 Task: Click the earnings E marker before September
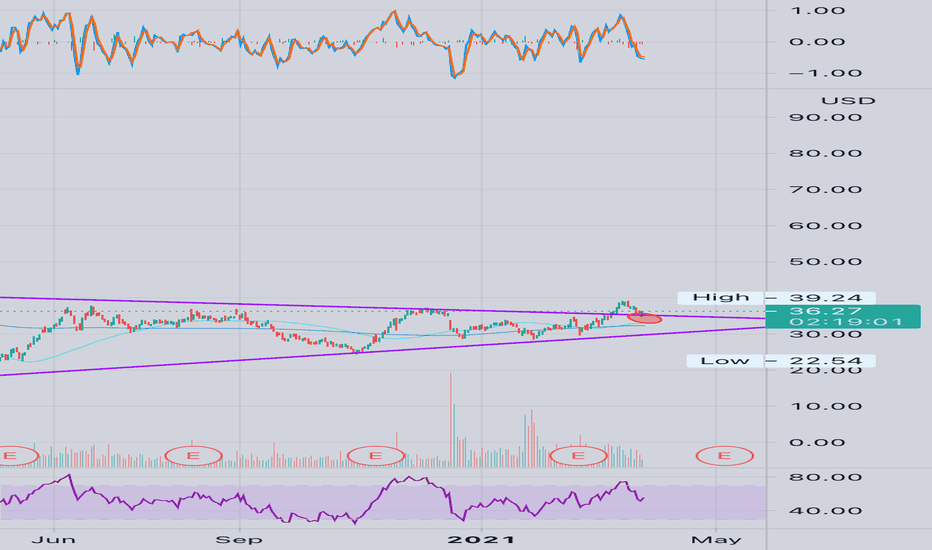193,456
